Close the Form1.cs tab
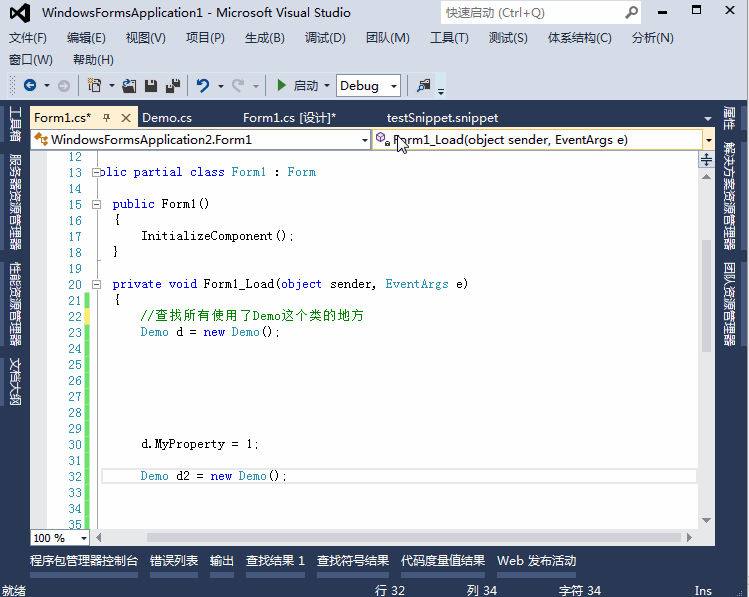 tap(127, 118)
